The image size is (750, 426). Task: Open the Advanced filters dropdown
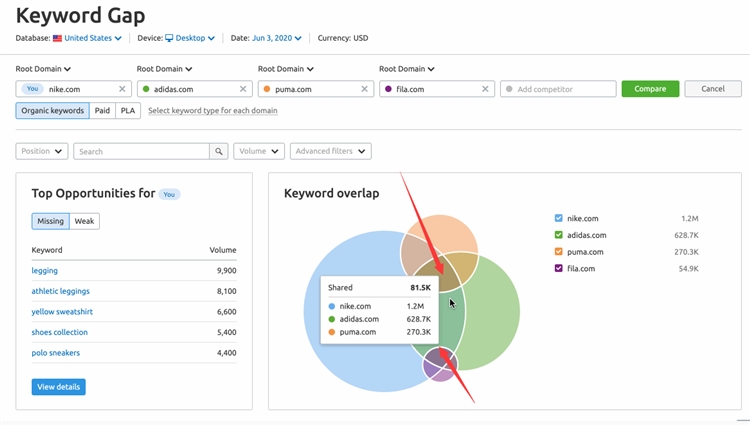331,152
